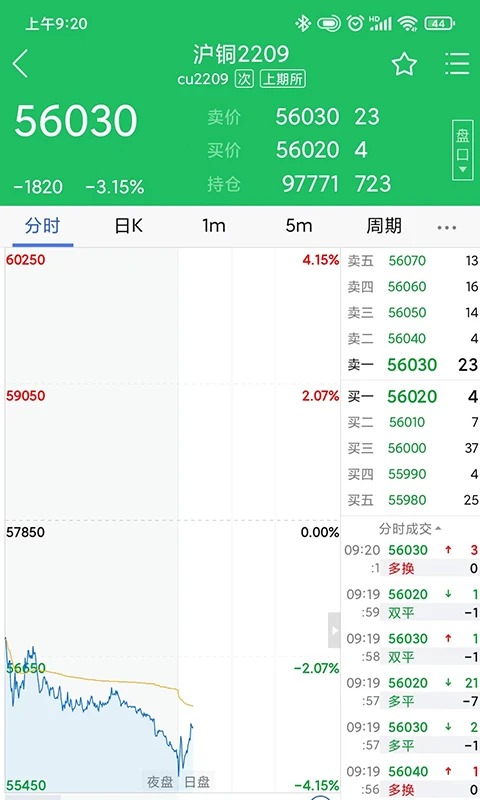Add 沪铜2209 to favorites with star
The image size is (480, 800).
[404, 64]
